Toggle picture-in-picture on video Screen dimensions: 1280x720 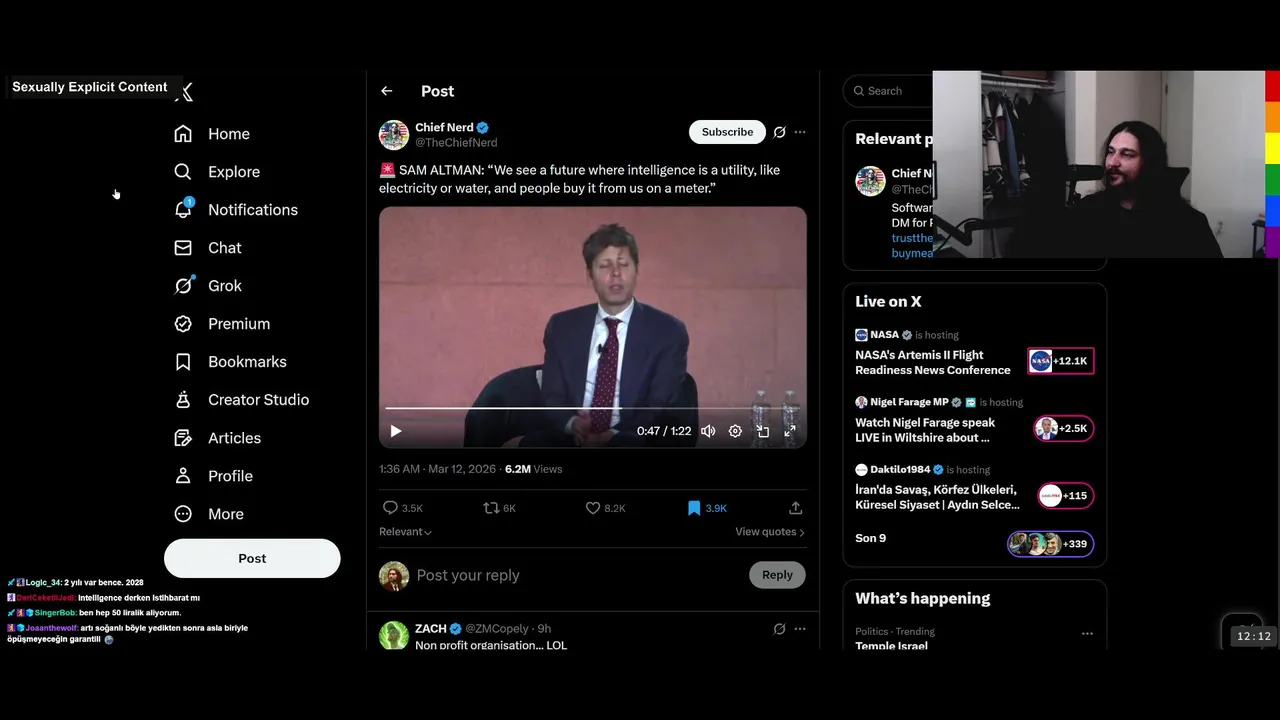[x=763, y=431]
